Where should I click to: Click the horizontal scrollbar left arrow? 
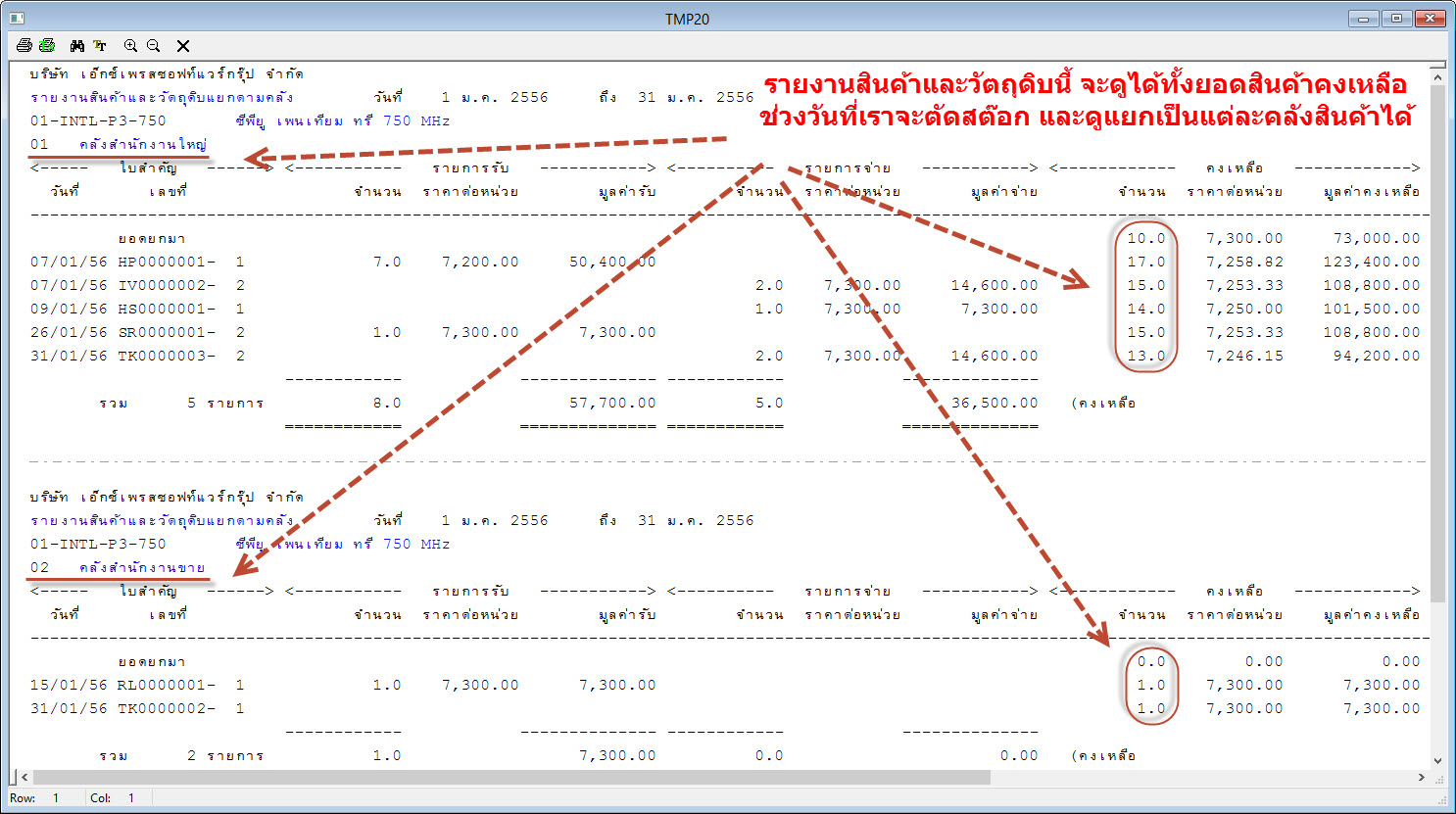[x=24, y=777]
